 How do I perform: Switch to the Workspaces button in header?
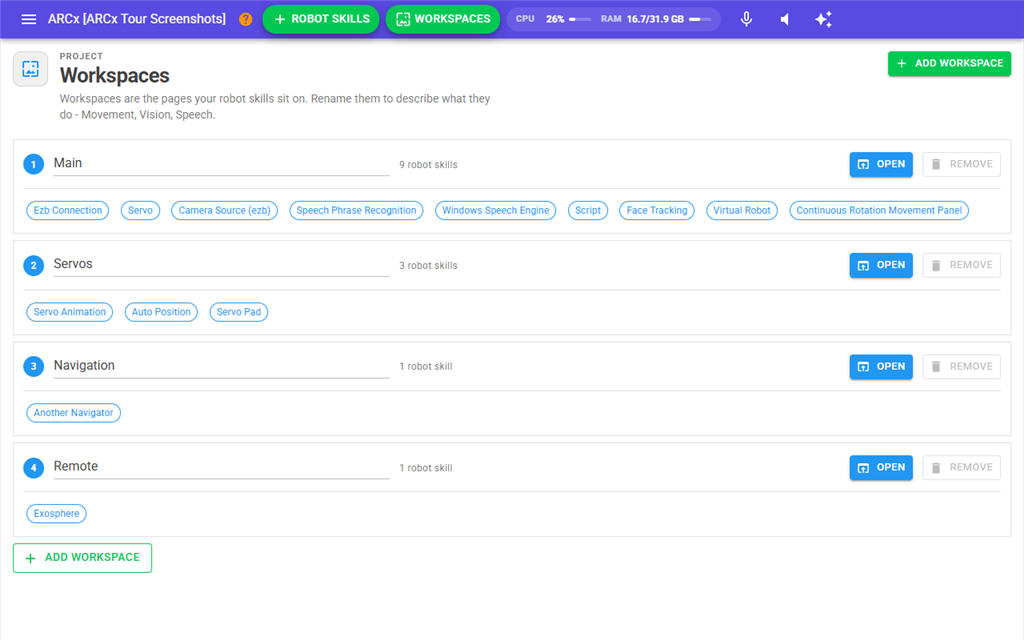tap(443, 19)
